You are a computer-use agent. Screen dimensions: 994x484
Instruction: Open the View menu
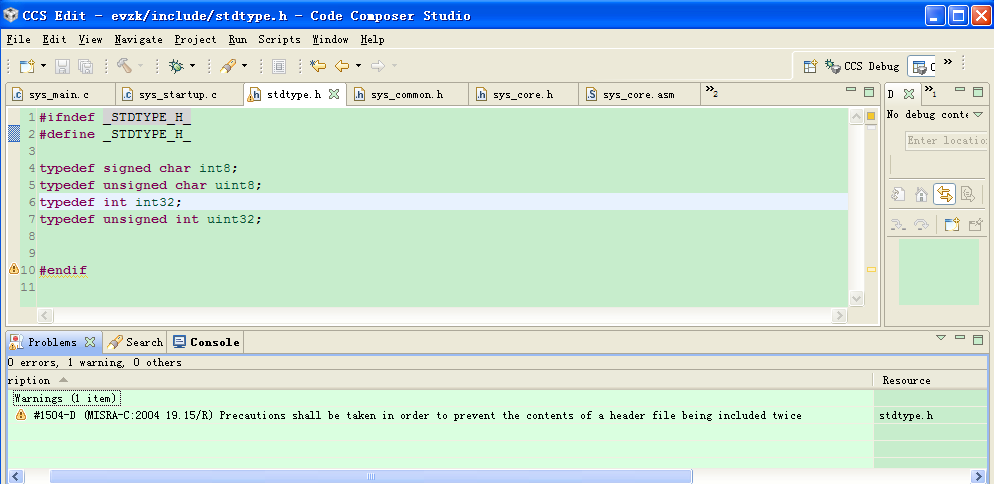click(91, 39)
